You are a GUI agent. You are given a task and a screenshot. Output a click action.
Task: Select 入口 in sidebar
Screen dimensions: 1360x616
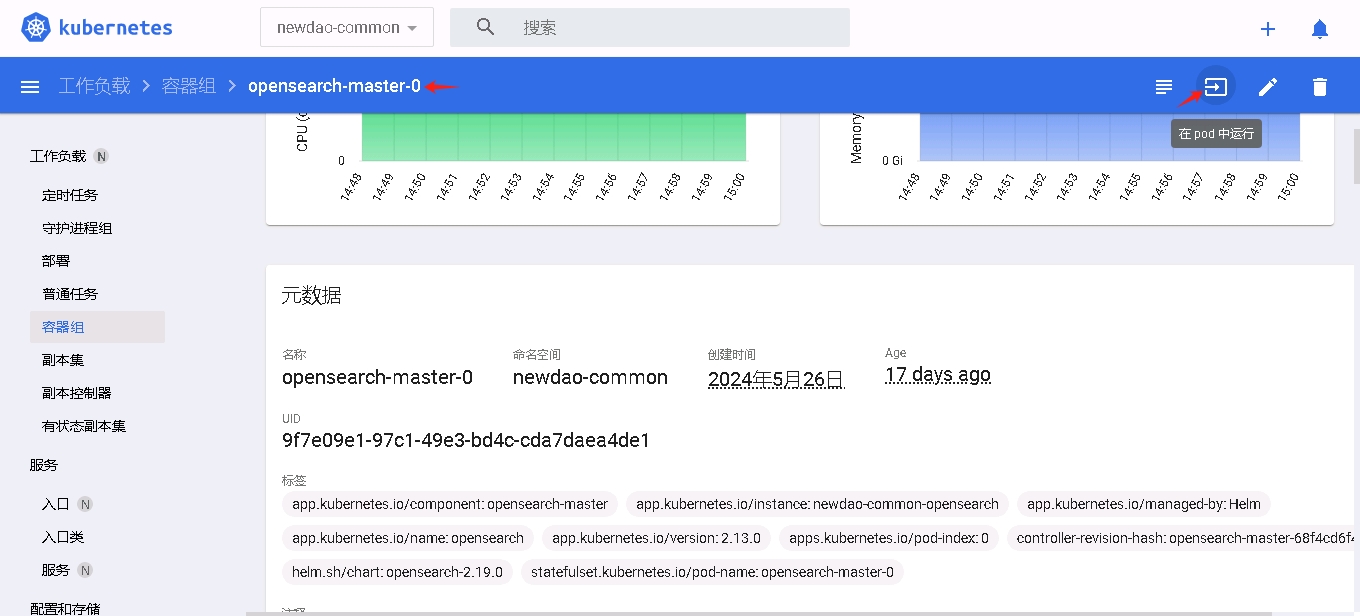tap(56, 504)
